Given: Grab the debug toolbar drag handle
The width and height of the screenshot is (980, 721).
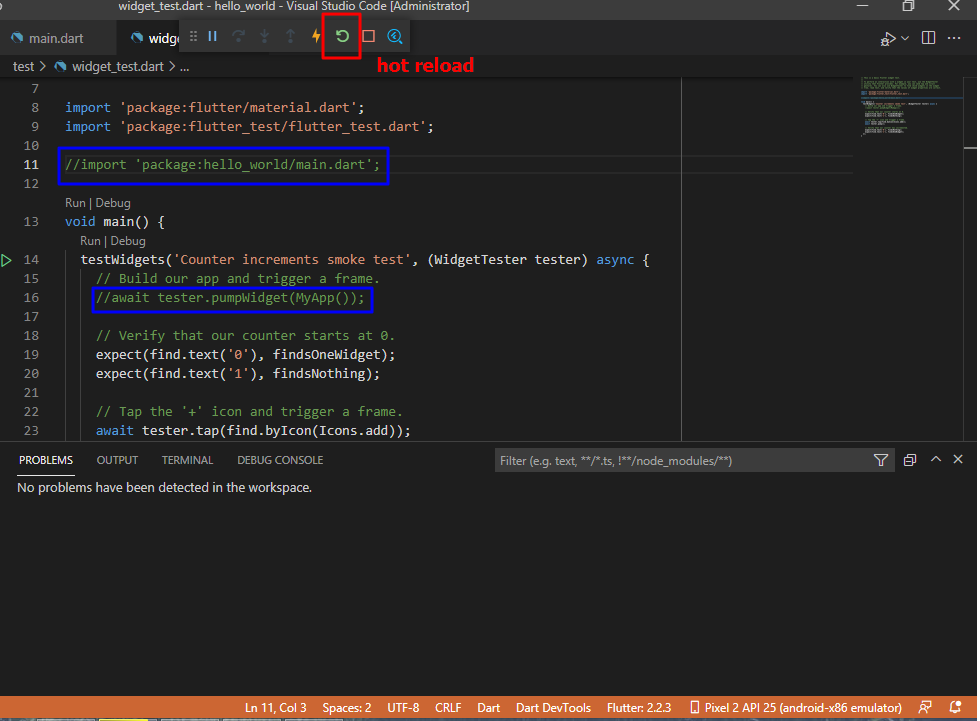Looking at the screenshot, I should [x=193, y=36].
